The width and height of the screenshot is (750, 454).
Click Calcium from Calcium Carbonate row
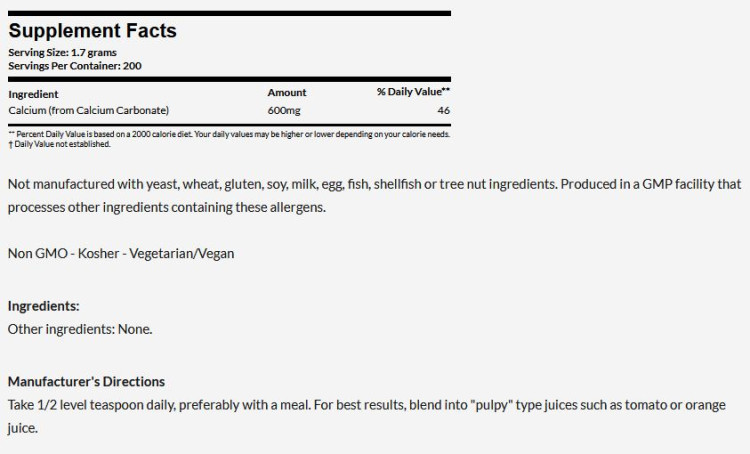(88, 110)
